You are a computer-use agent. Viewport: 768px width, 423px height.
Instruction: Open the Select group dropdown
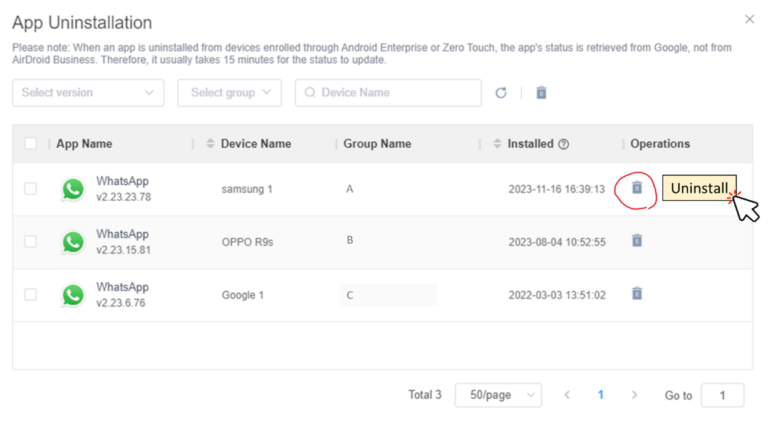(x=229, y=93)
